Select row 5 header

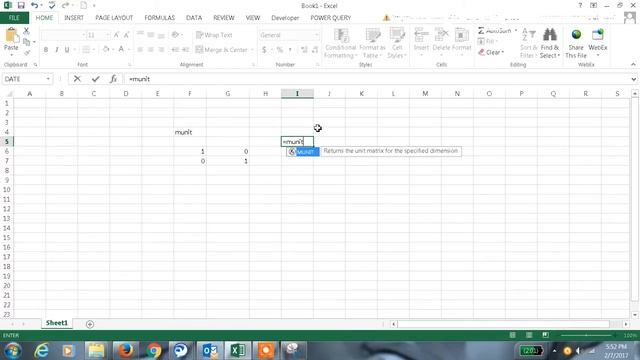[7, 142]
